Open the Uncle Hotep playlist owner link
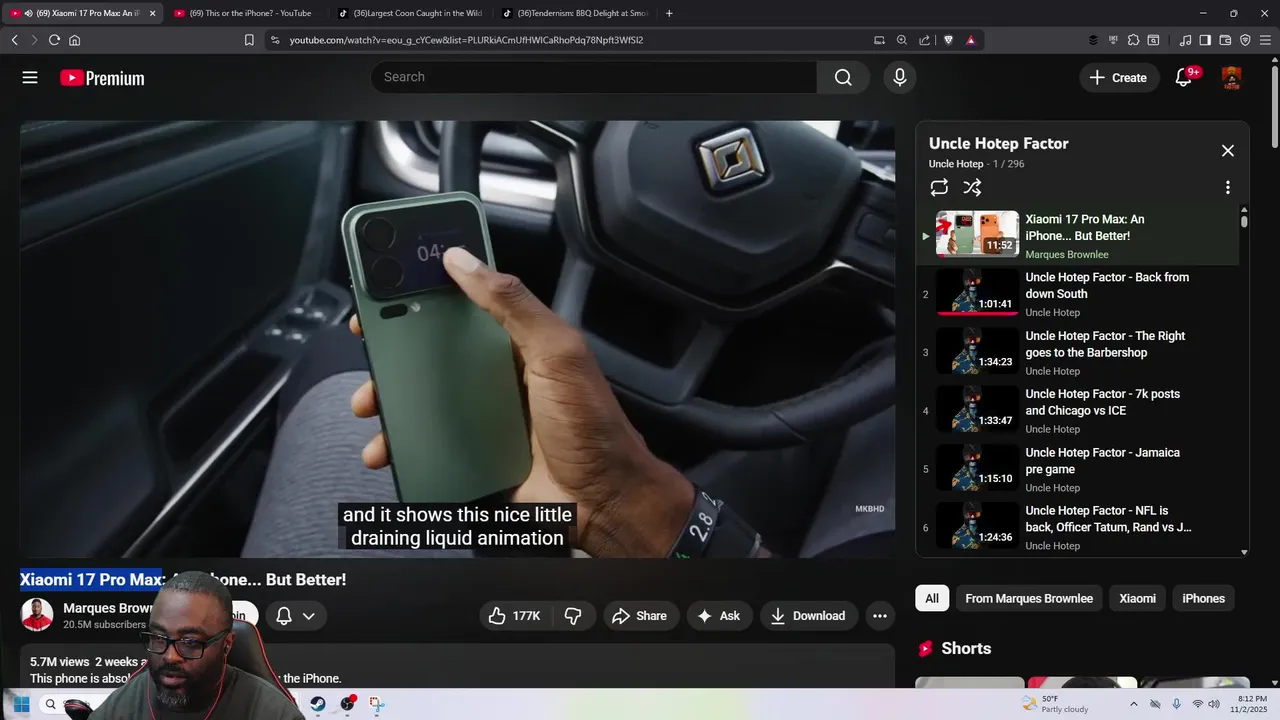Screen dimensions: 1280x720 (x=956, y=164)
